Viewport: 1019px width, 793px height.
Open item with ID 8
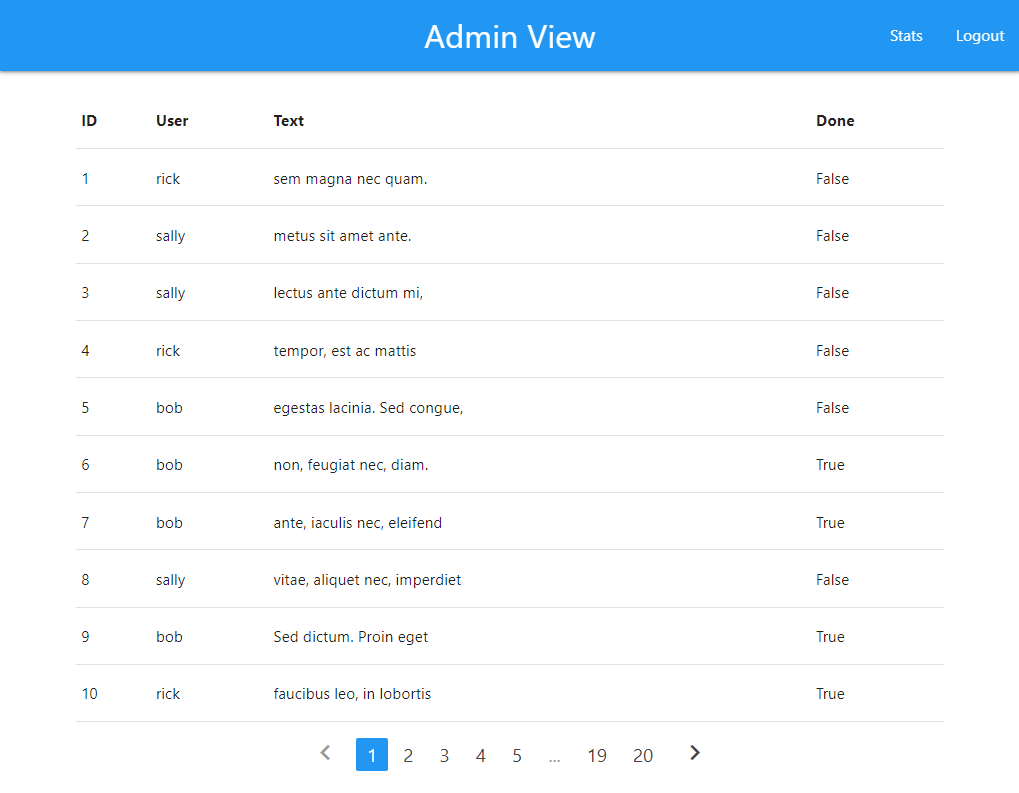tap(85, 579)
